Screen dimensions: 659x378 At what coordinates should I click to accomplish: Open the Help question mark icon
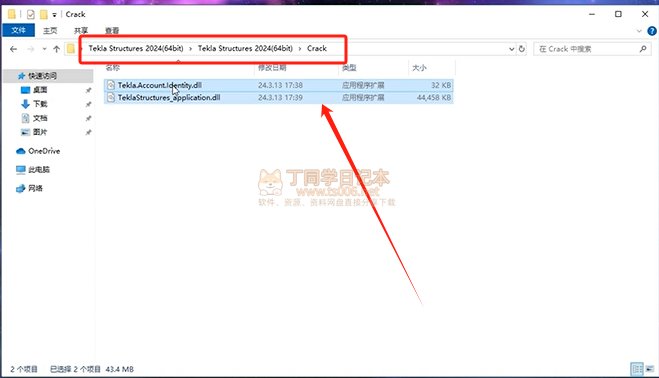(652, 31)
